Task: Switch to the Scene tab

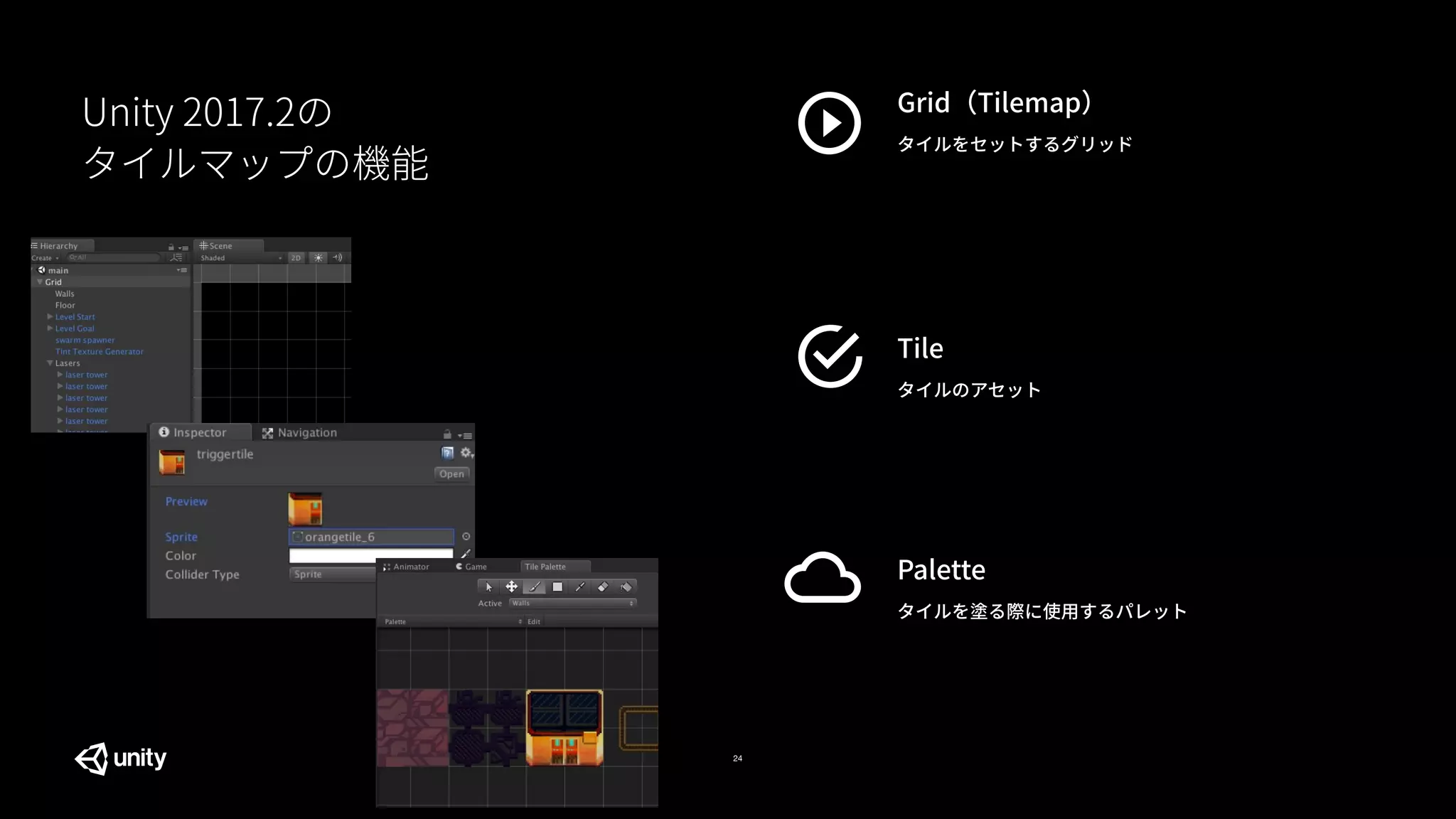Action: (230, 246)
